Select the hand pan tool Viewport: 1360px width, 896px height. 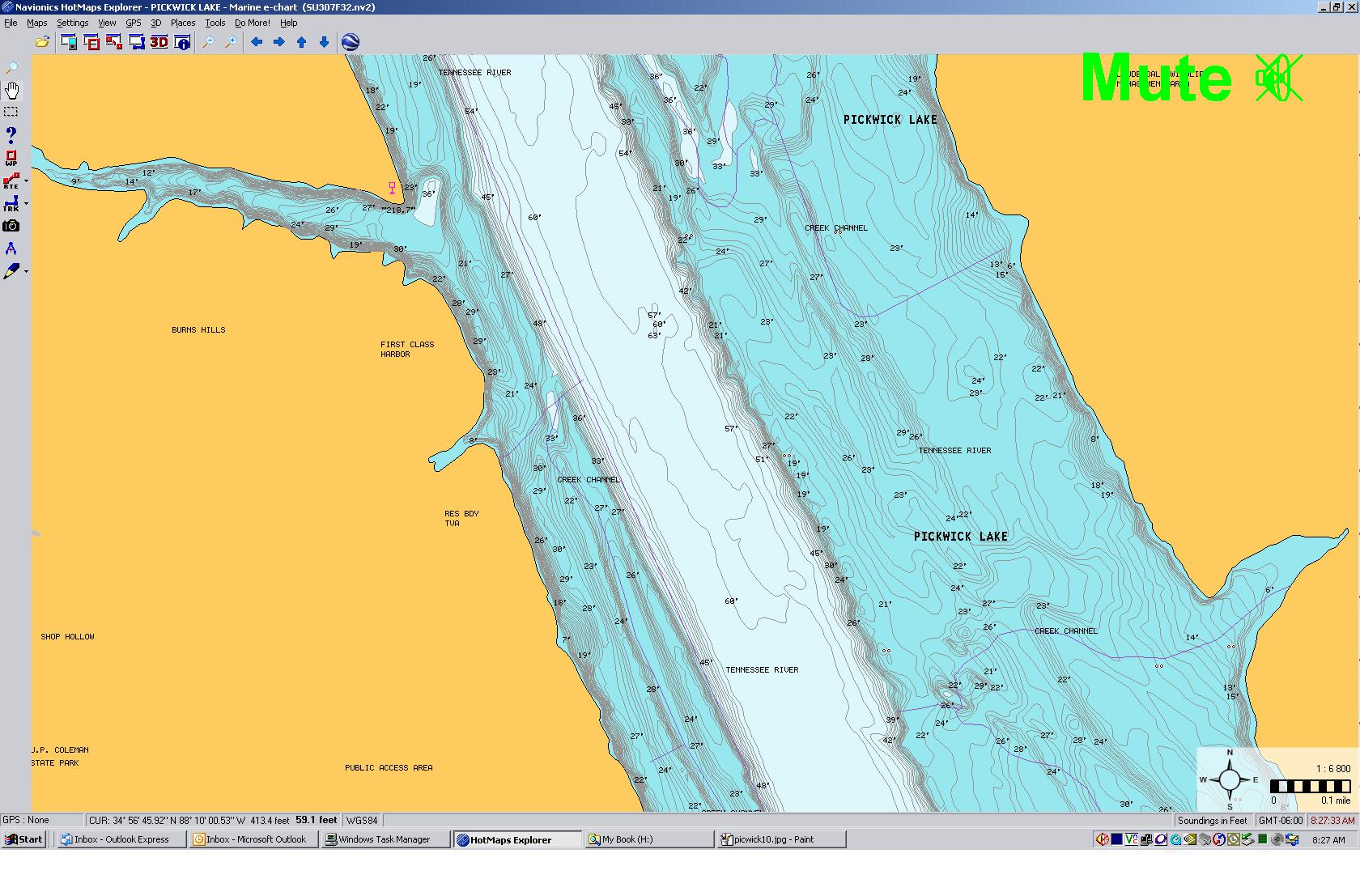tap(12, 90)
